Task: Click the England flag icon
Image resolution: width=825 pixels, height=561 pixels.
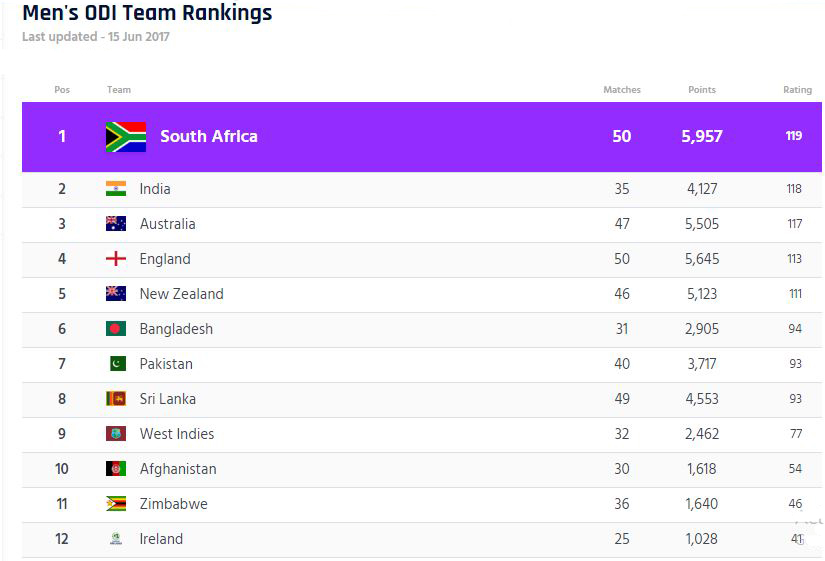Action: [x=116, y=259]
